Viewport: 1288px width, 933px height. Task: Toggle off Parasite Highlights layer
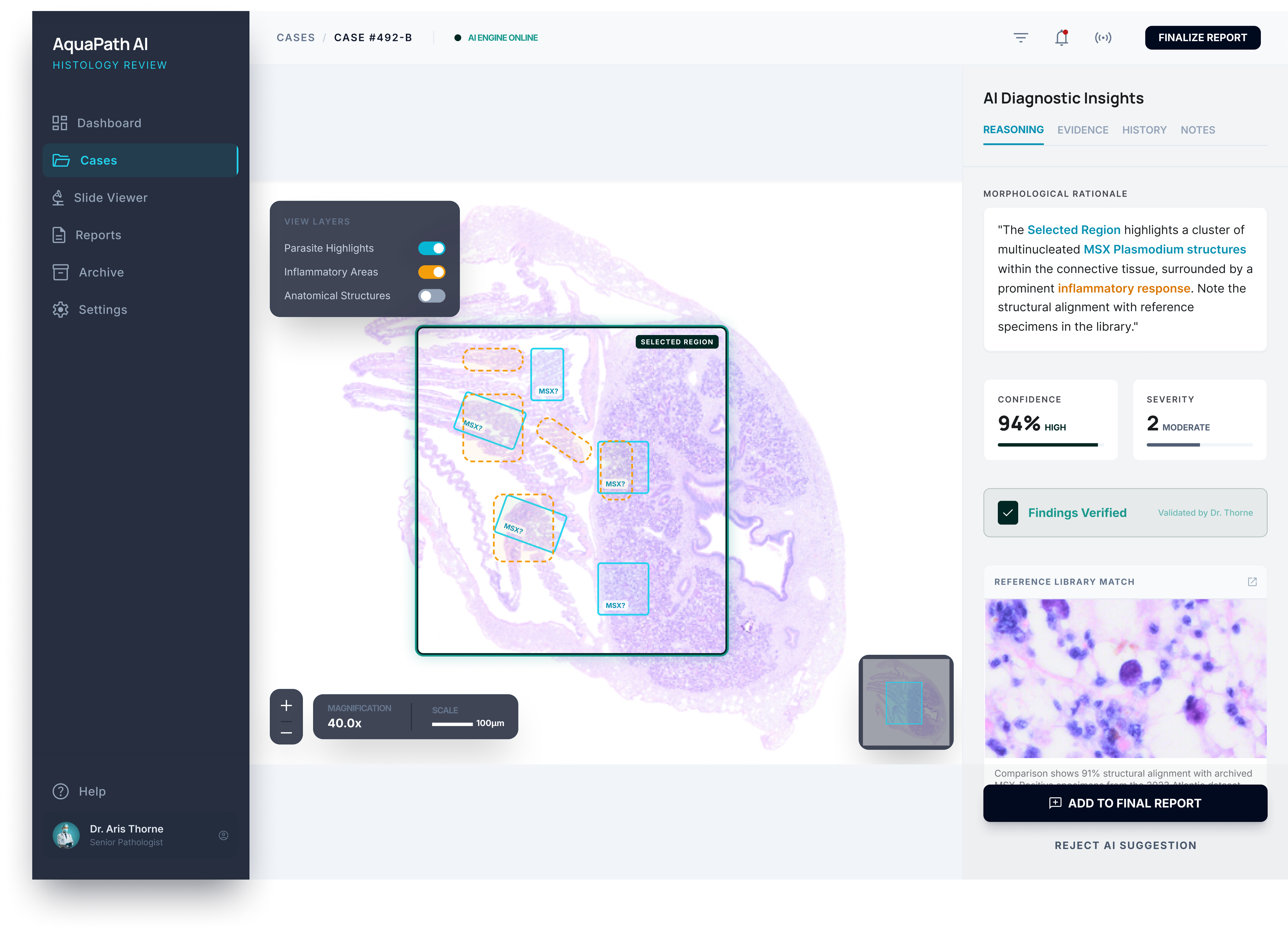click(x=432, y=248)
